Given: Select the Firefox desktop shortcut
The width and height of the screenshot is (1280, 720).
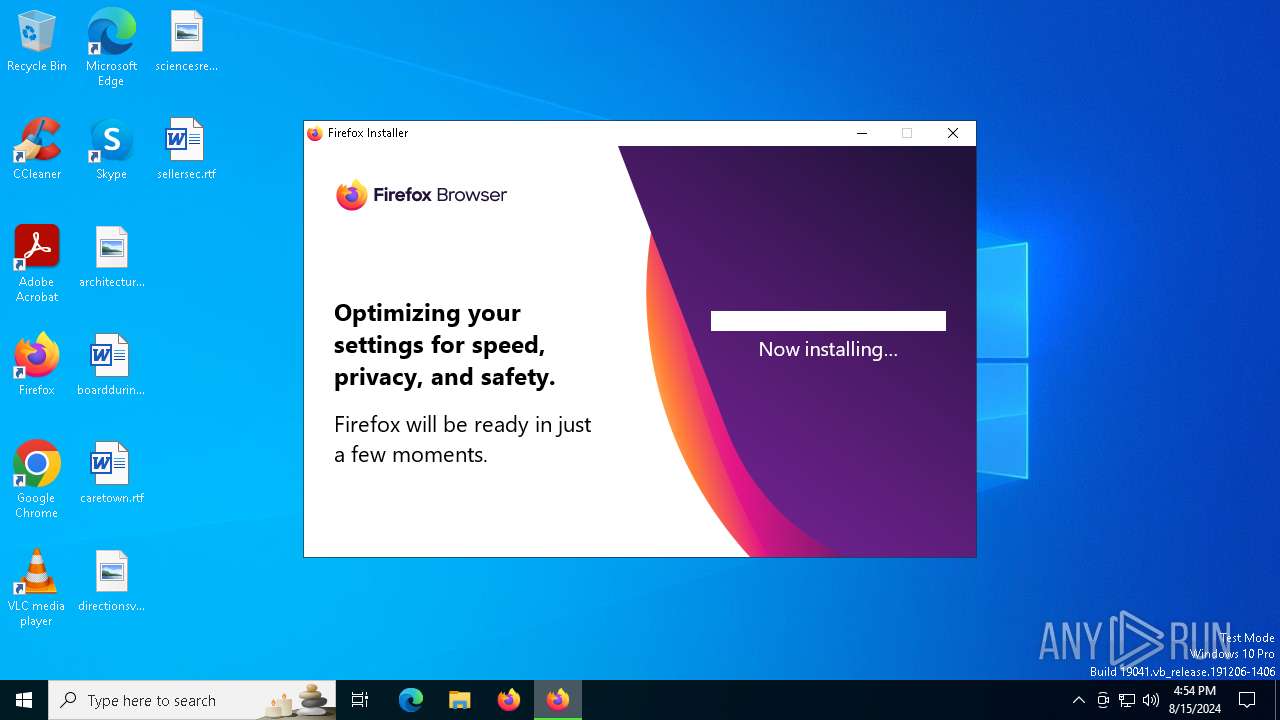Looking at the screenshot, I should tap(37, 366).
